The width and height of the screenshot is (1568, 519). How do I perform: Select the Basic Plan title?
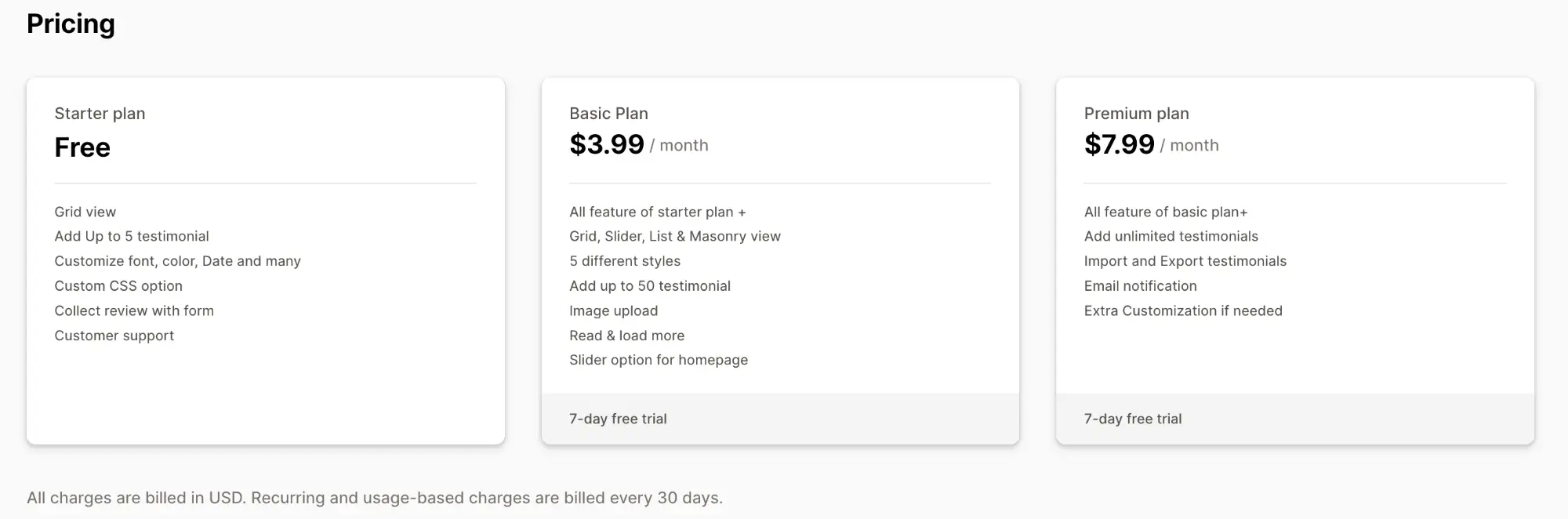pos(608,114)
